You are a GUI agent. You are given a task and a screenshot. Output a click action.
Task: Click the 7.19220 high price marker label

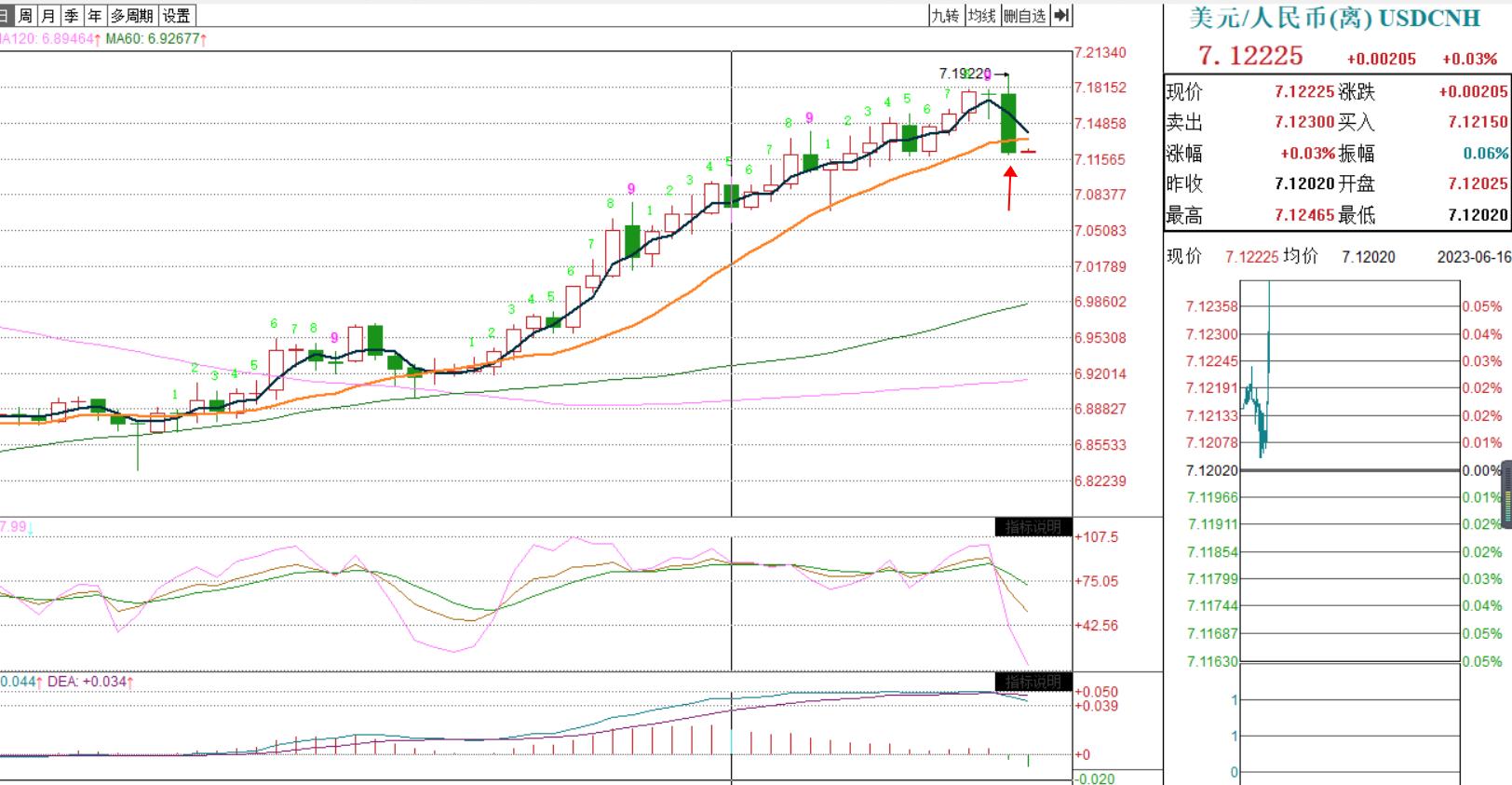[964, 74]
